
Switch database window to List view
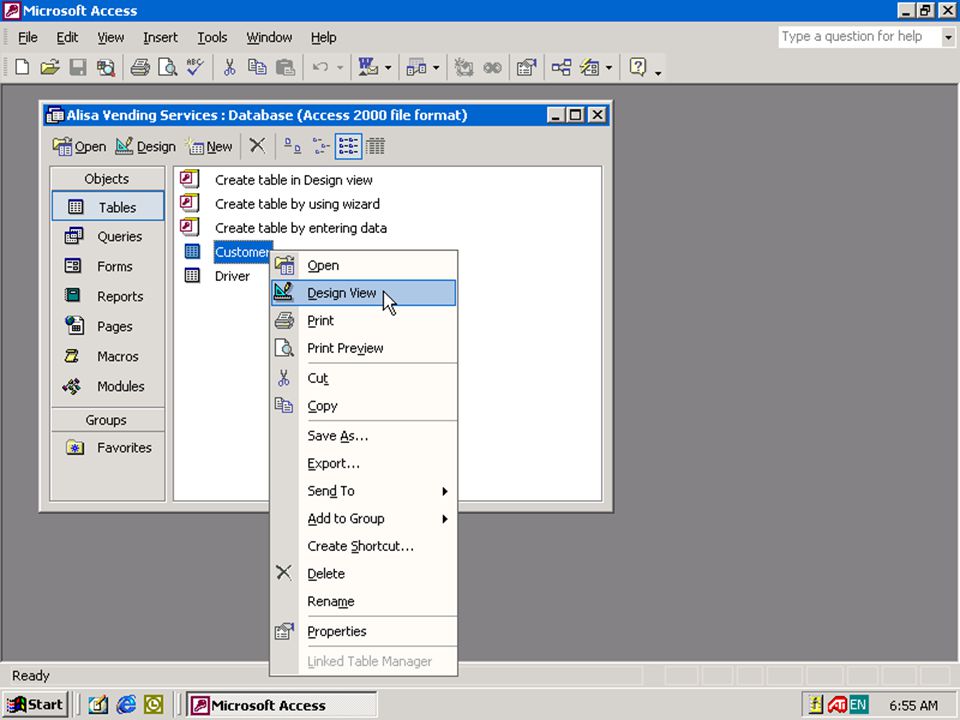coord(348,146)
